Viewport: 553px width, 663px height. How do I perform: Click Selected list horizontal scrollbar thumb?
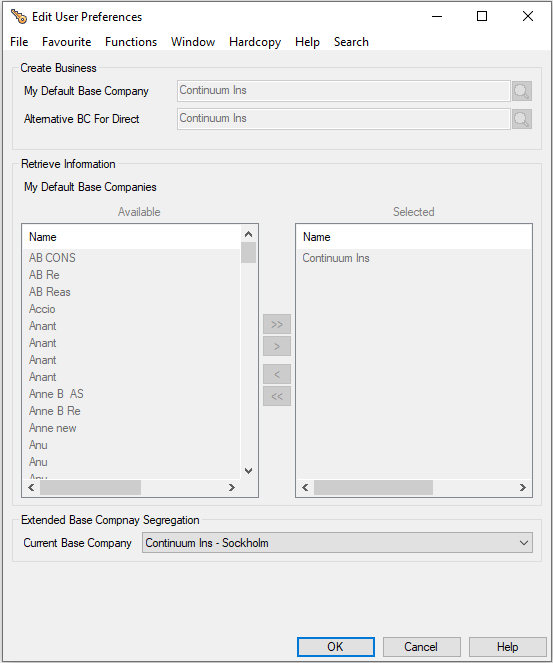373,488
